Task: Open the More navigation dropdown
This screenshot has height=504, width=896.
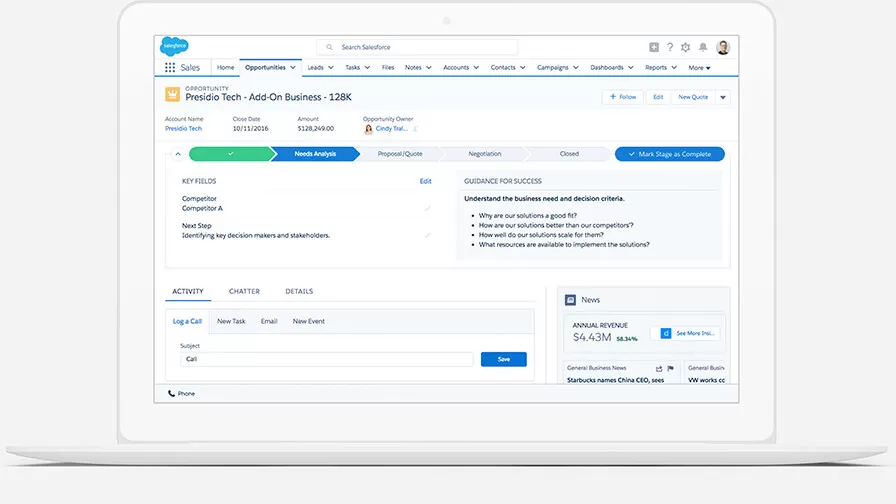Action: [699, 68]
